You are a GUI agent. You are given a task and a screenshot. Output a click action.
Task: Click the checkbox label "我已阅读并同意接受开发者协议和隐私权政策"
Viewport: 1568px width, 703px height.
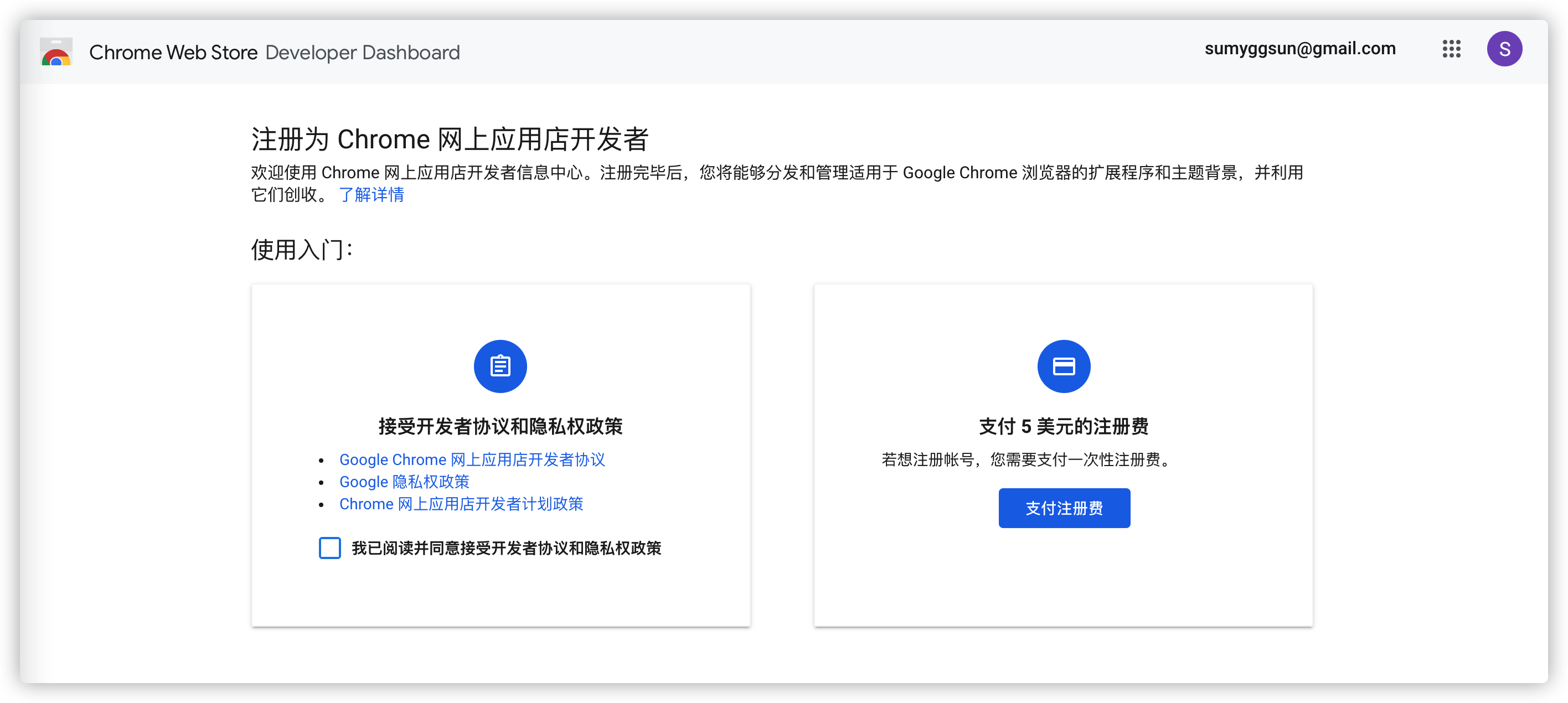click(x=508, y=549)
